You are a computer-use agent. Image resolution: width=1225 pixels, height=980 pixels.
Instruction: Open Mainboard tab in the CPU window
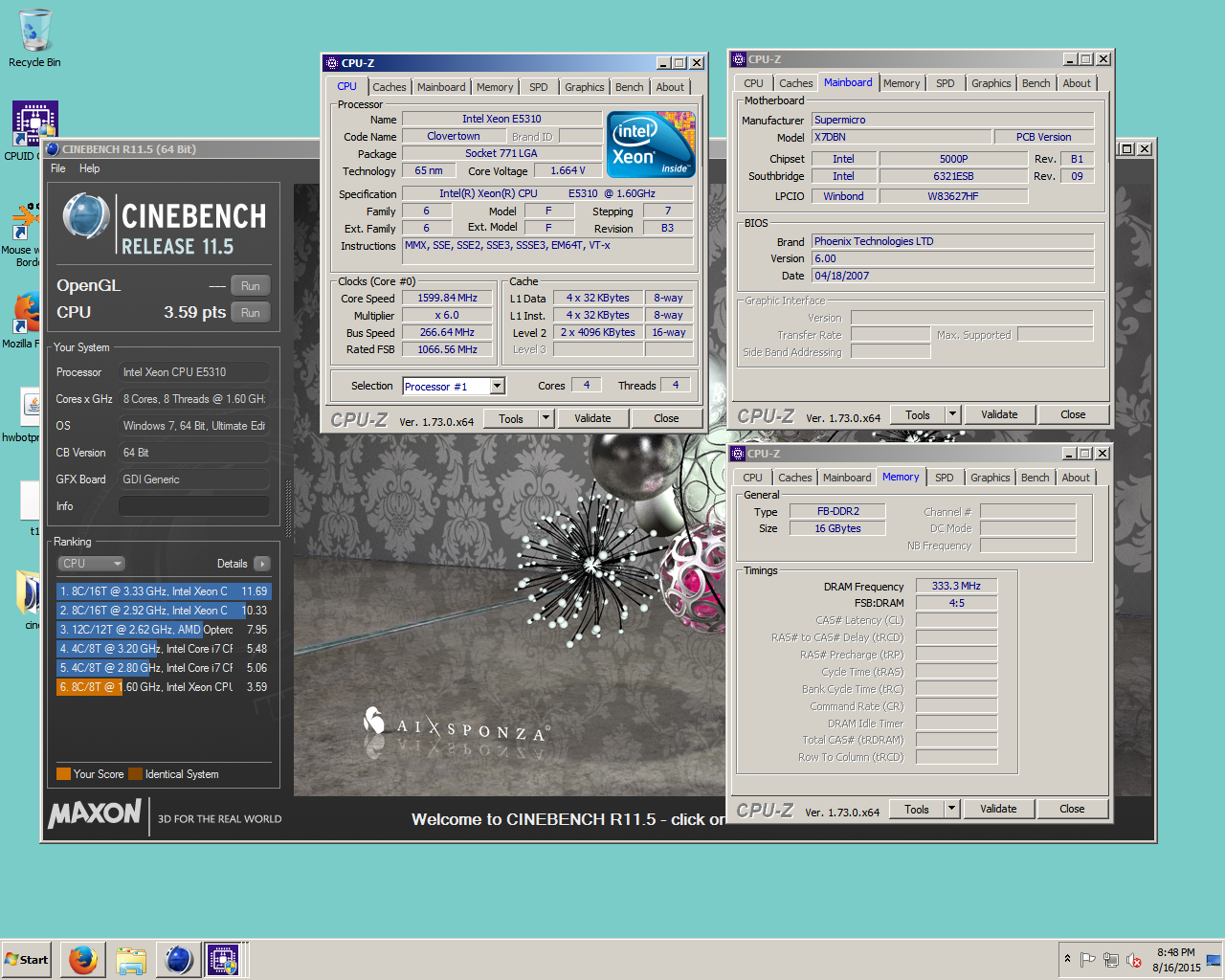(x=441, y=87)
